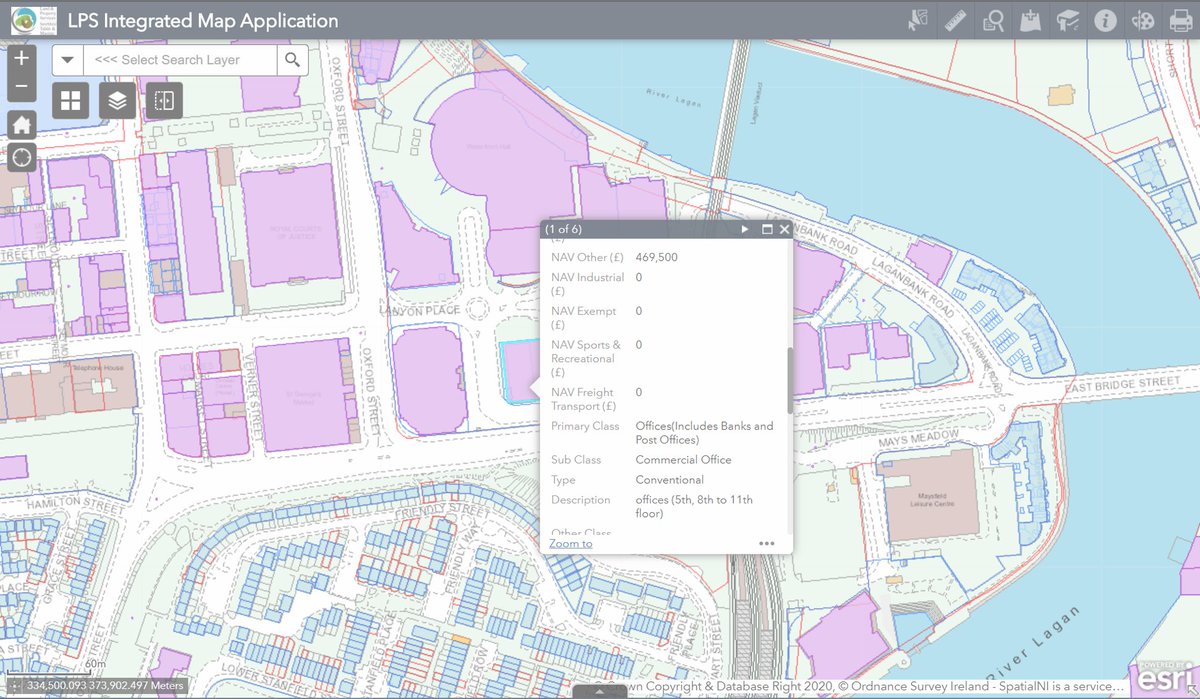
Task: Toggle coordinate capture icon in status bar
Action: 13,686
